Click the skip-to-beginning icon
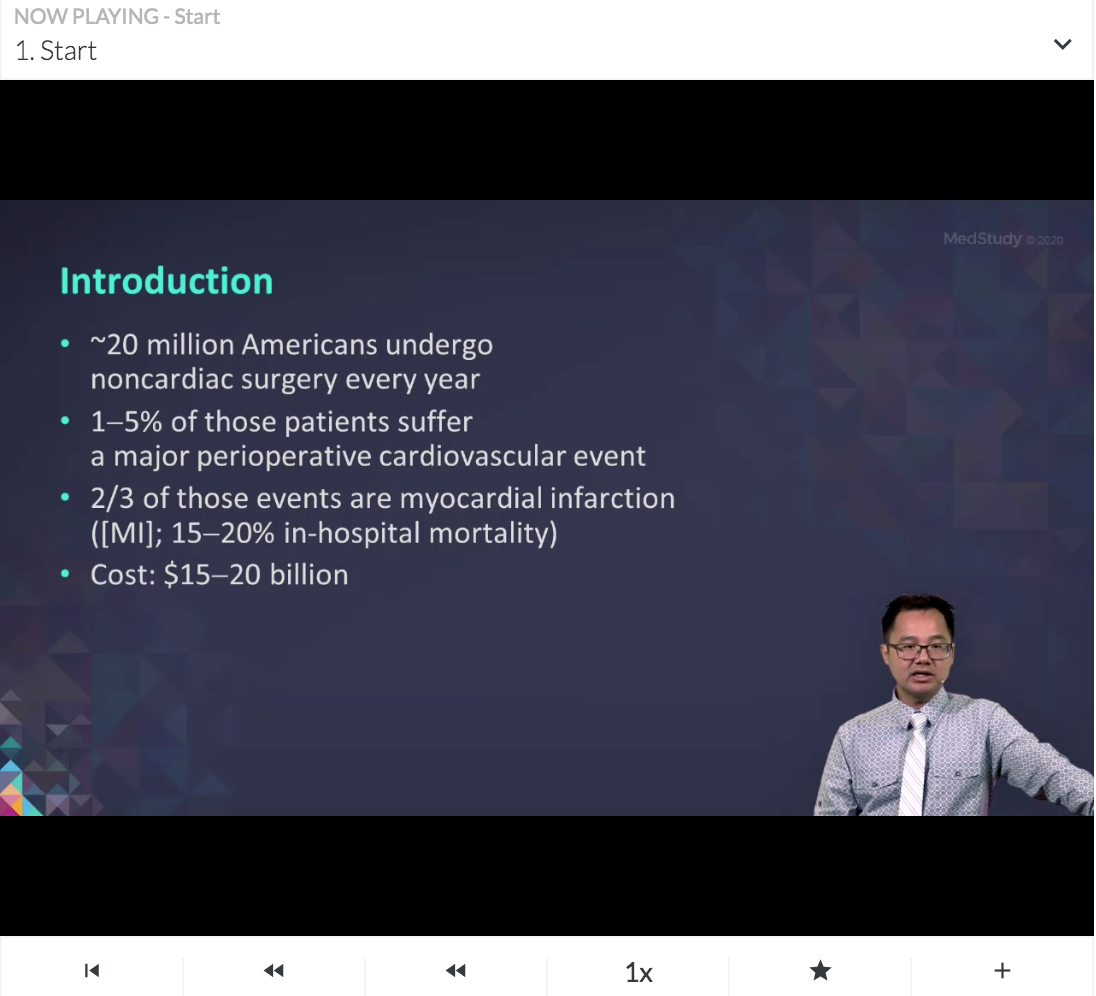The height and width of the screenshot is (996, 1096). (91, 970)
